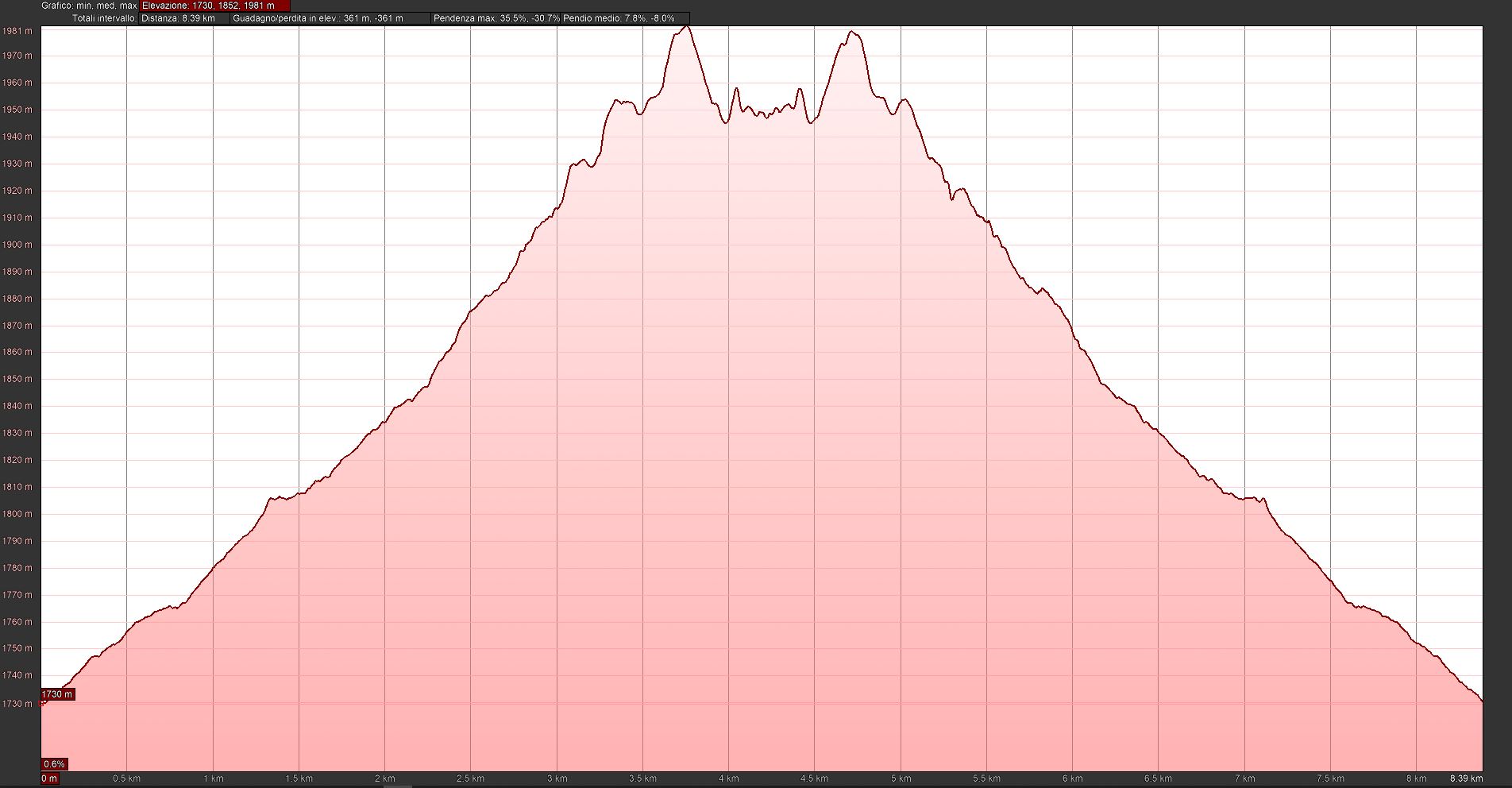Click the 8.39 km end label on axis
Screen dimensions: 1512x788
coord(1465,778)
